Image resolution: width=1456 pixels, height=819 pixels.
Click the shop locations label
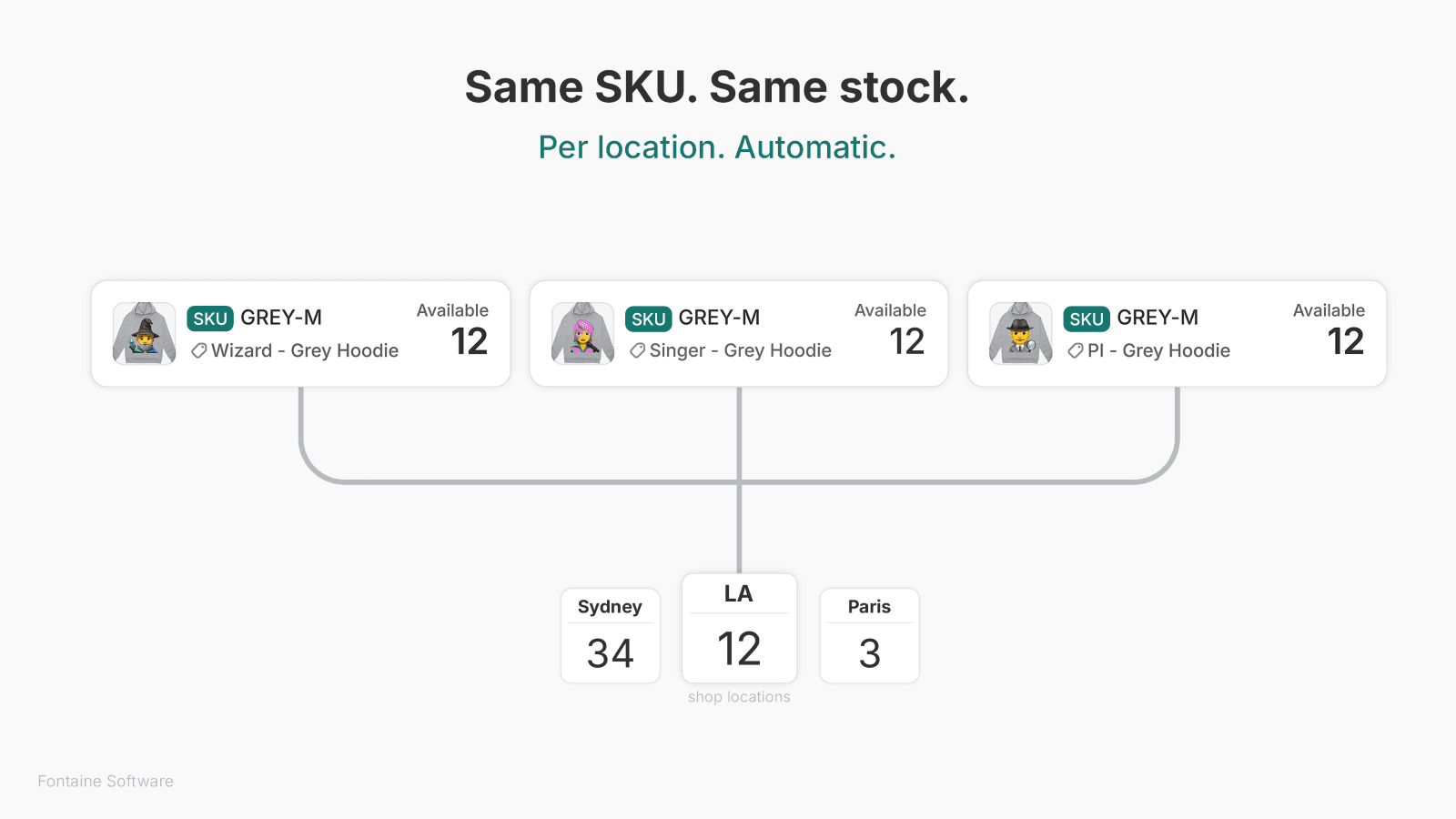click(x=739, y=696)
